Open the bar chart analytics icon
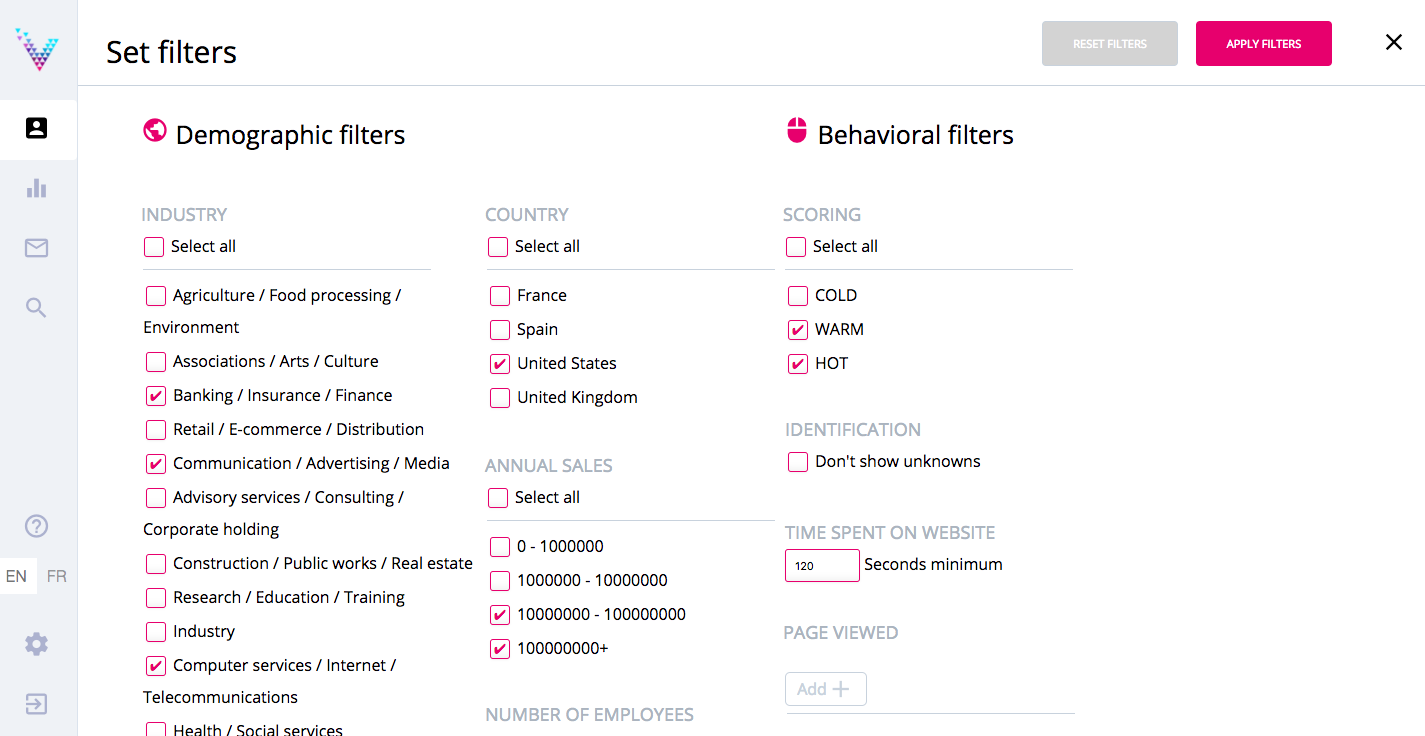The height and width of the screenshot is (736, 1425). [x=37, y=188]
